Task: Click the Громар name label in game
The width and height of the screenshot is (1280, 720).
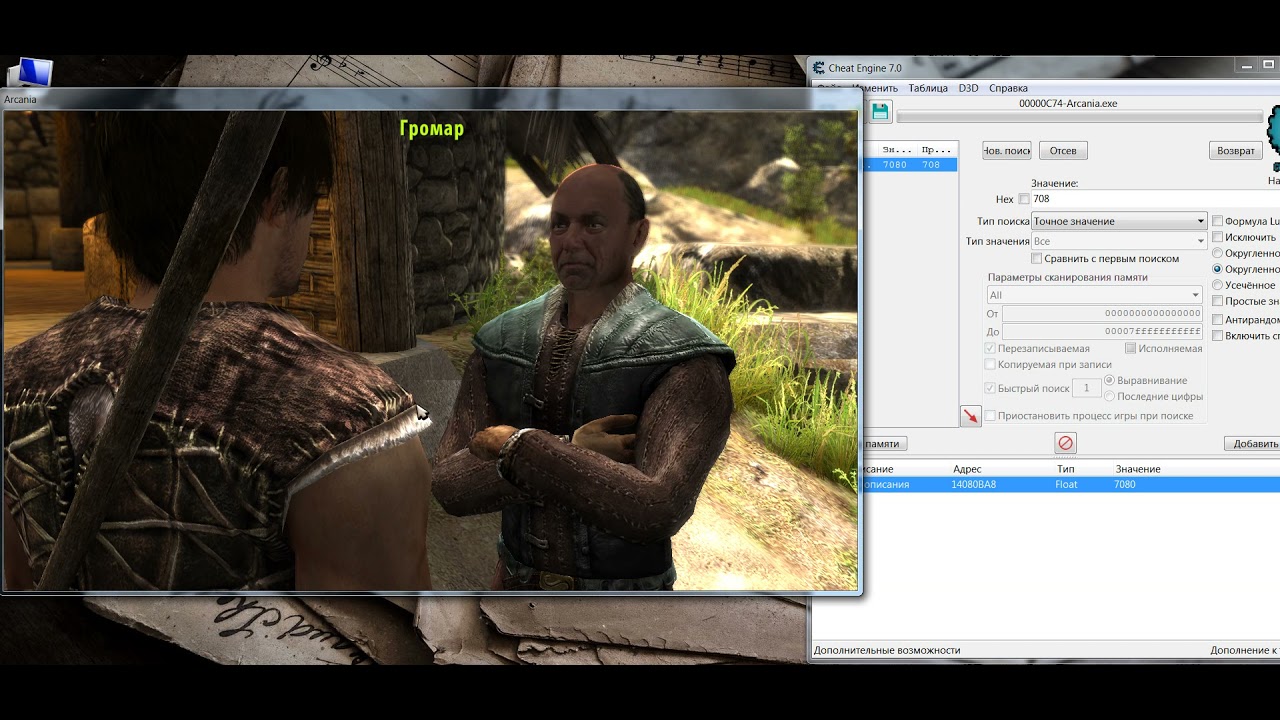Action: 431,128
